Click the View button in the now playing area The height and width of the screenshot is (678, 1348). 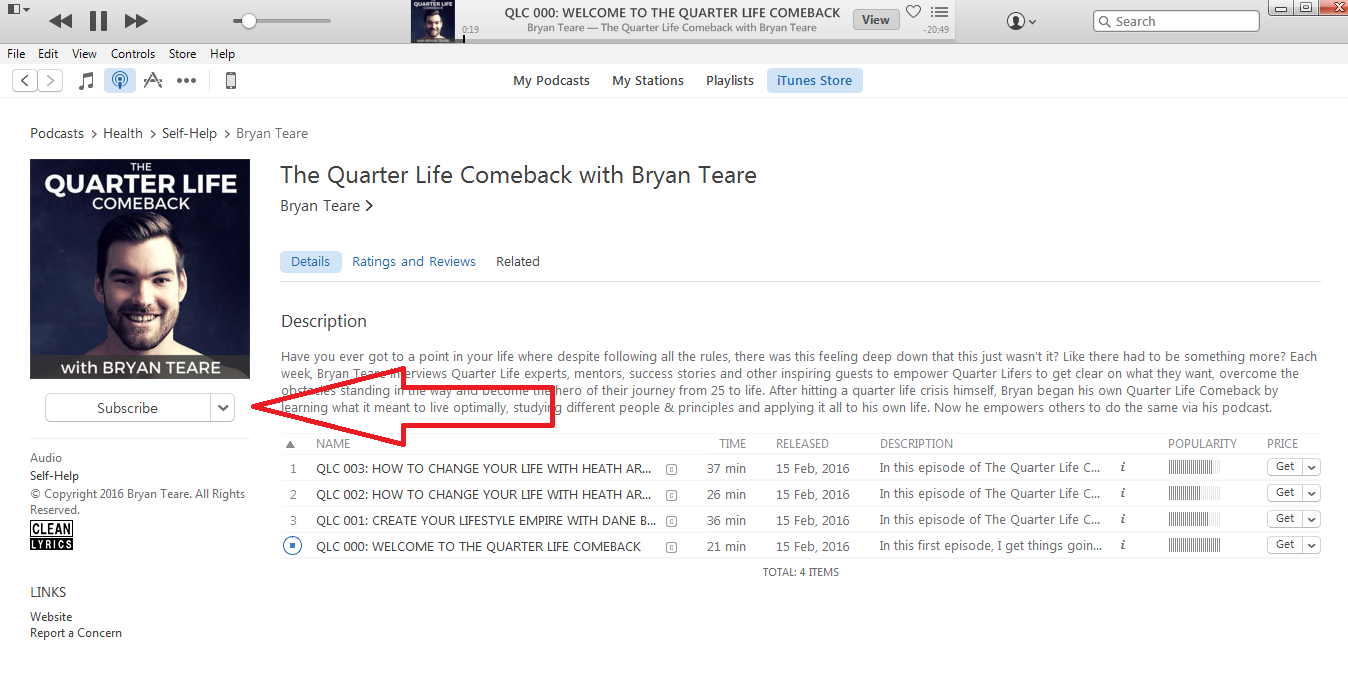pos(875,20)
